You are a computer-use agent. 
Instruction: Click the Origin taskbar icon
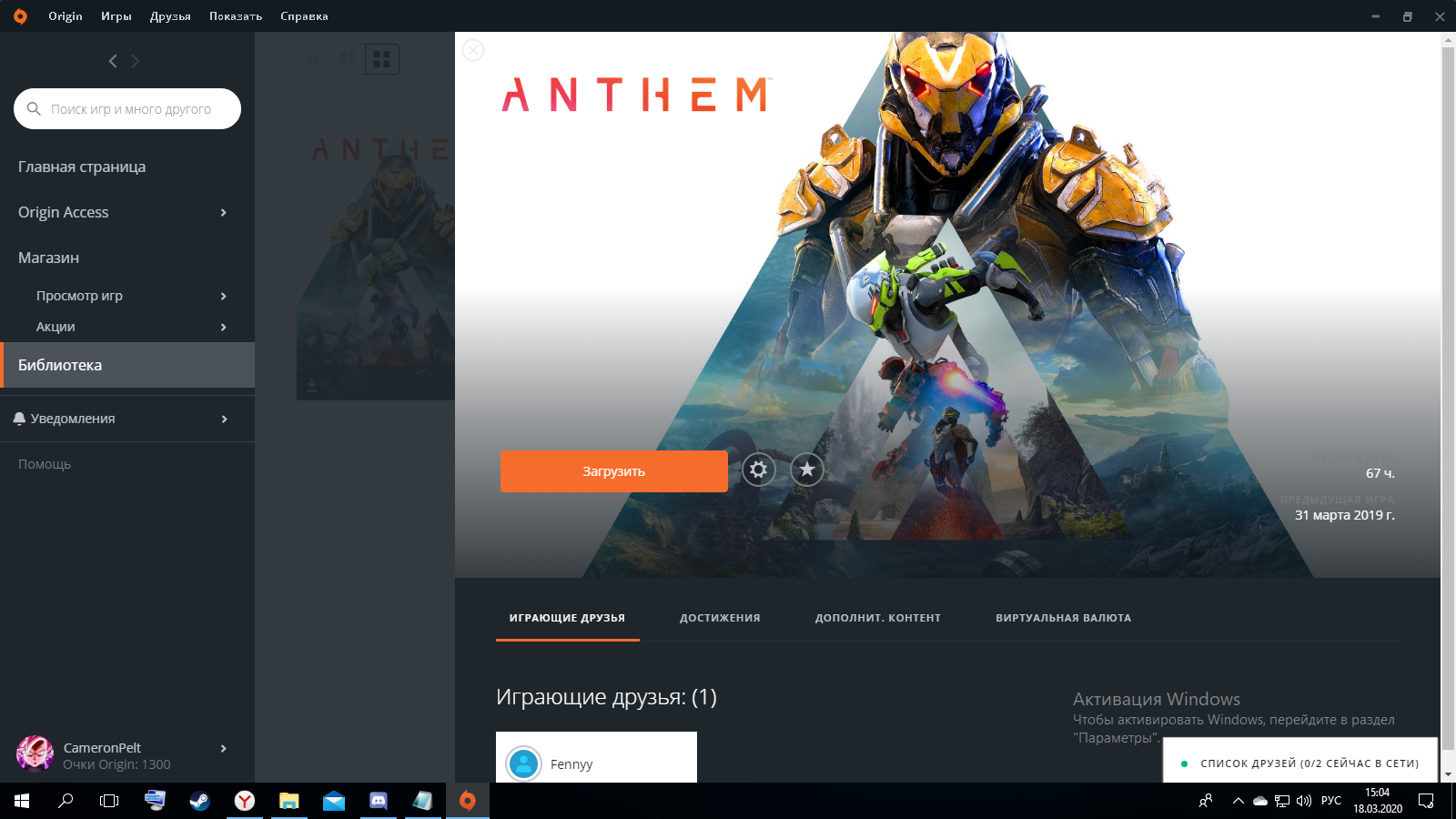point(467,801)
